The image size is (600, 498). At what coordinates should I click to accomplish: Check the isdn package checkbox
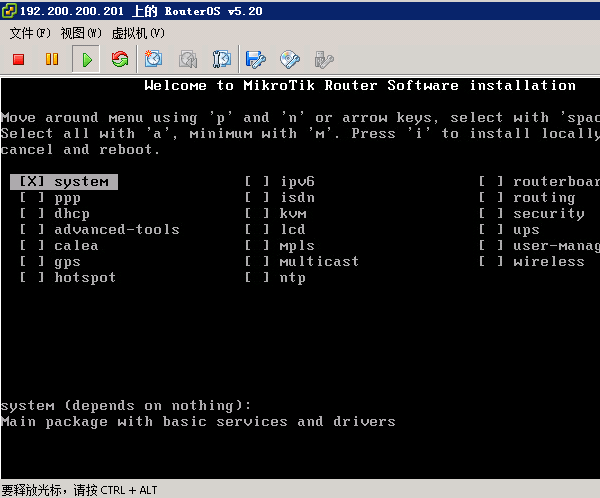257,198
